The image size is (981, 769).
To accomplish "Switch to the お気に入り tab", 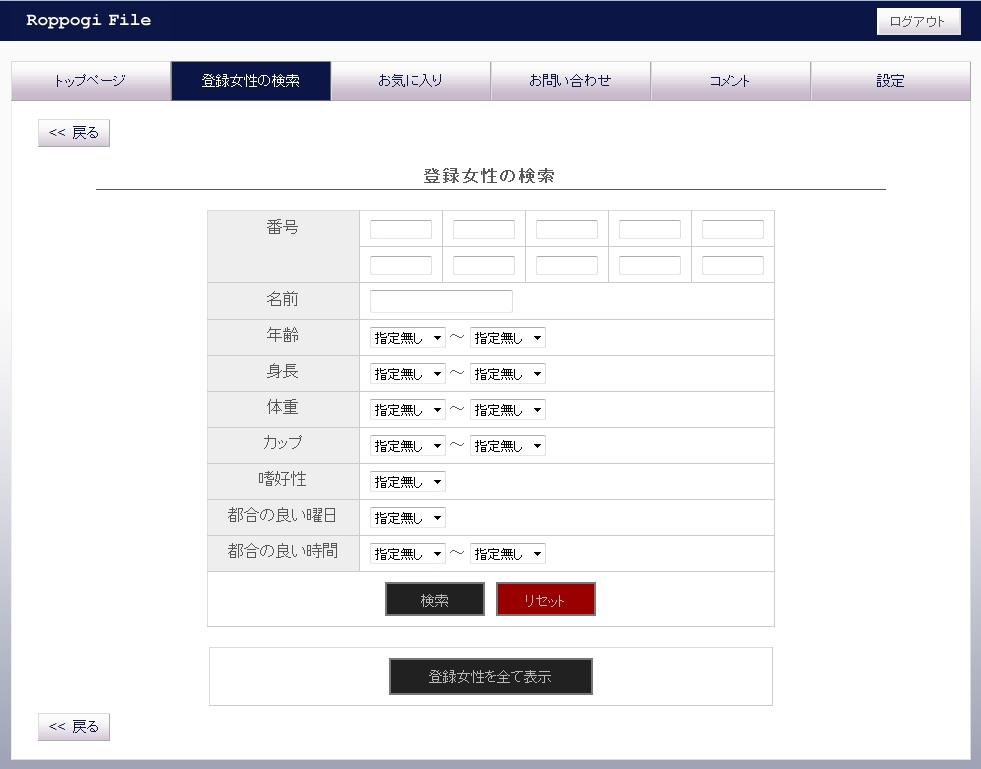I will 410,81.
